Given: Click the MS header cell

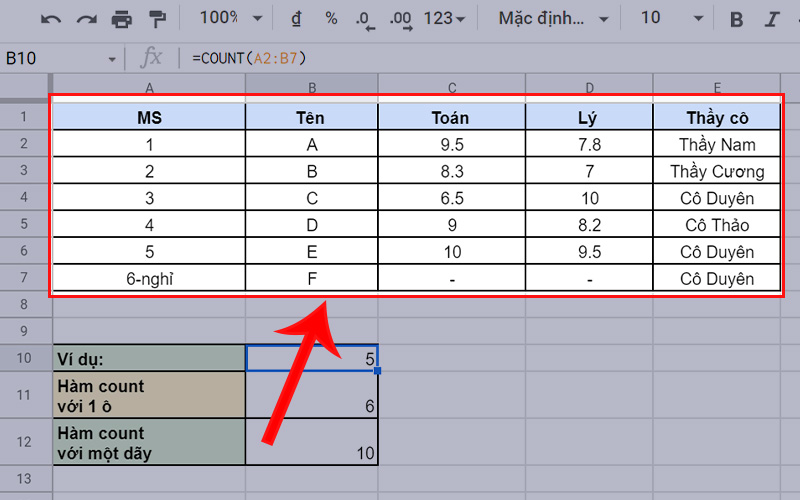Looking at the screenshot, I should (149, 117).
